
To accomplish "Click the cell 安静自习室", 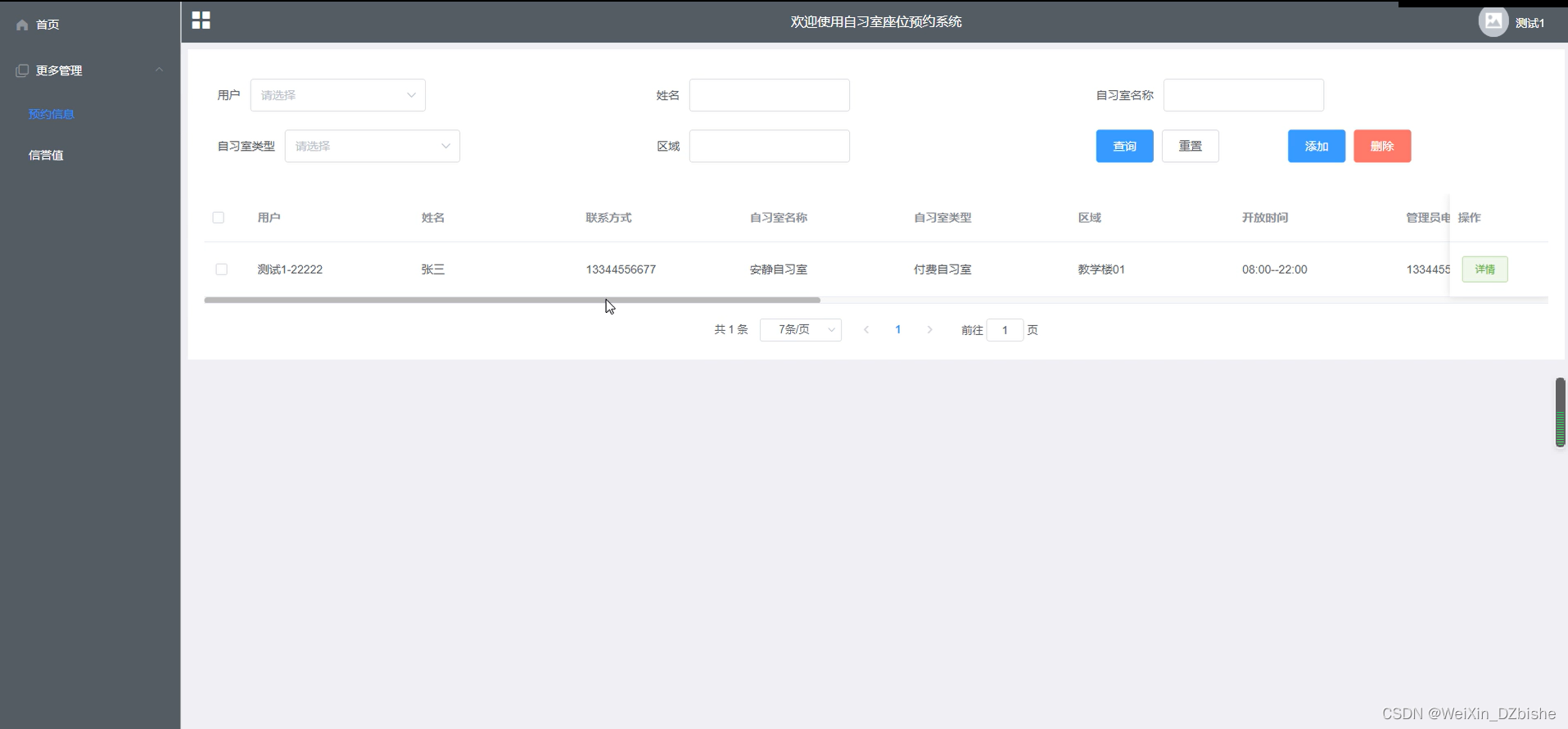I will (x=779, y=269).
